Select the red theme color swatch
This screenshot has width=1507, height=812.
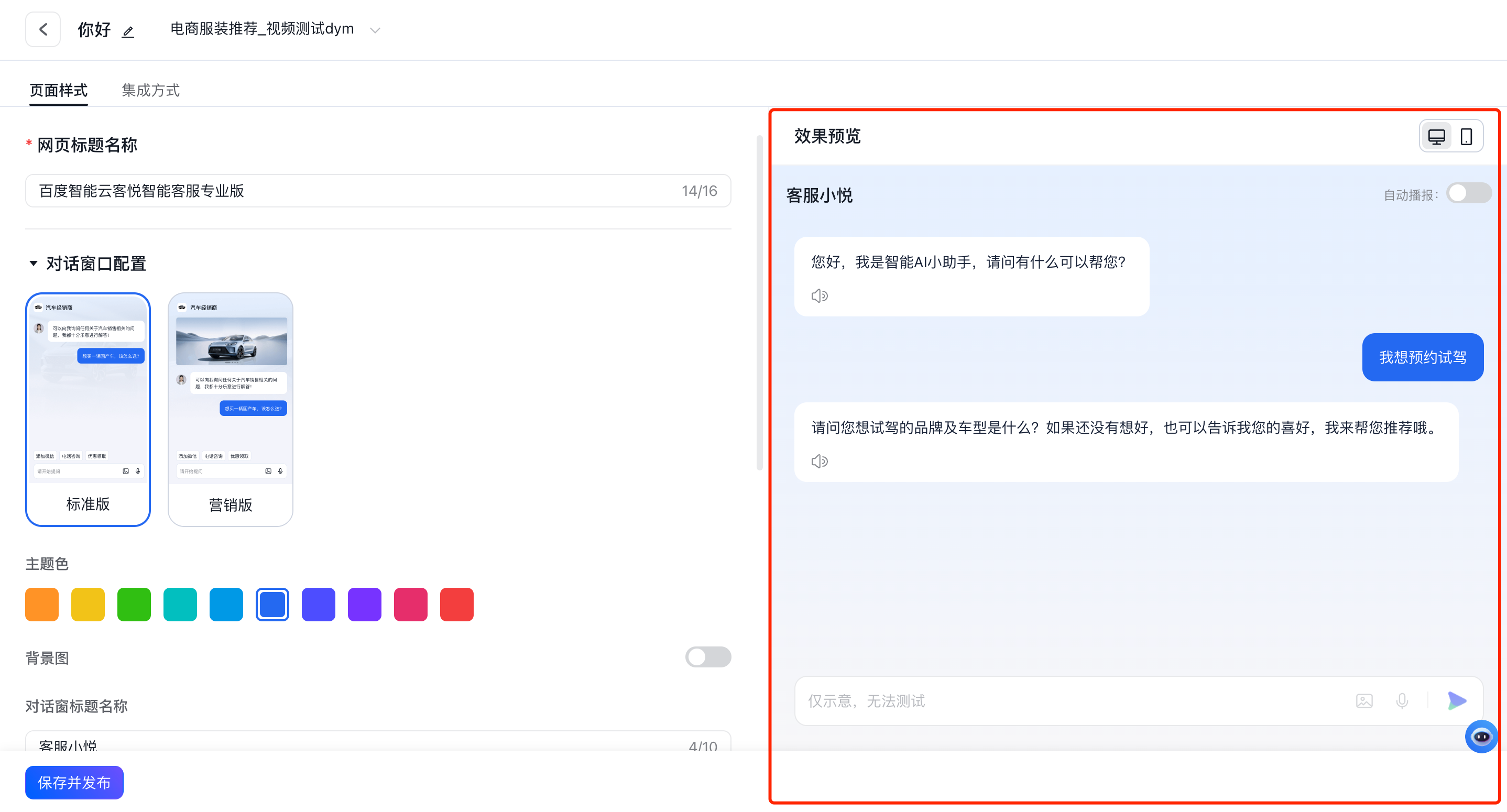[456, 603]
